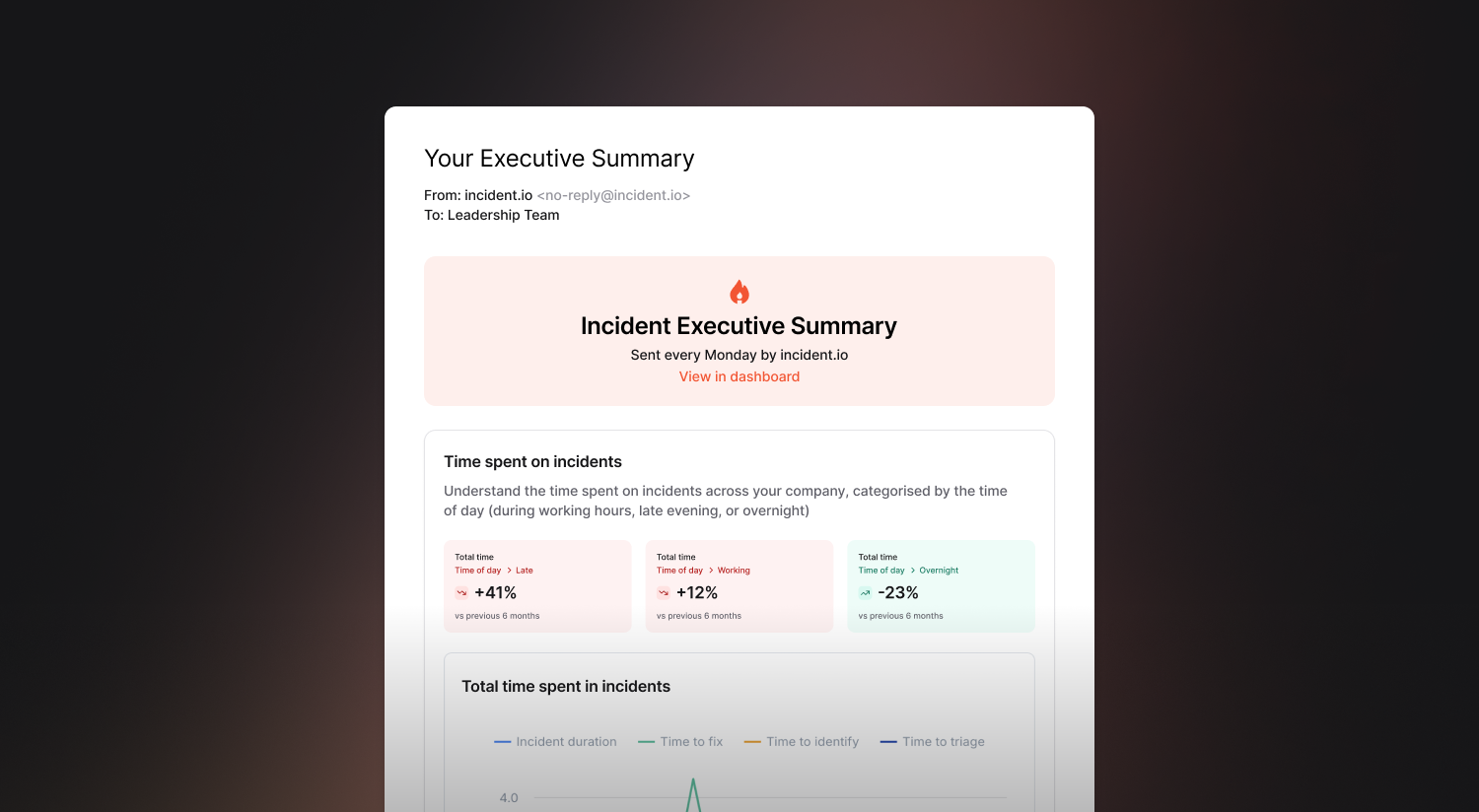Click the red trend icon beside +41%
Screen dimensions: 1479x812
(x=461, y=593)
